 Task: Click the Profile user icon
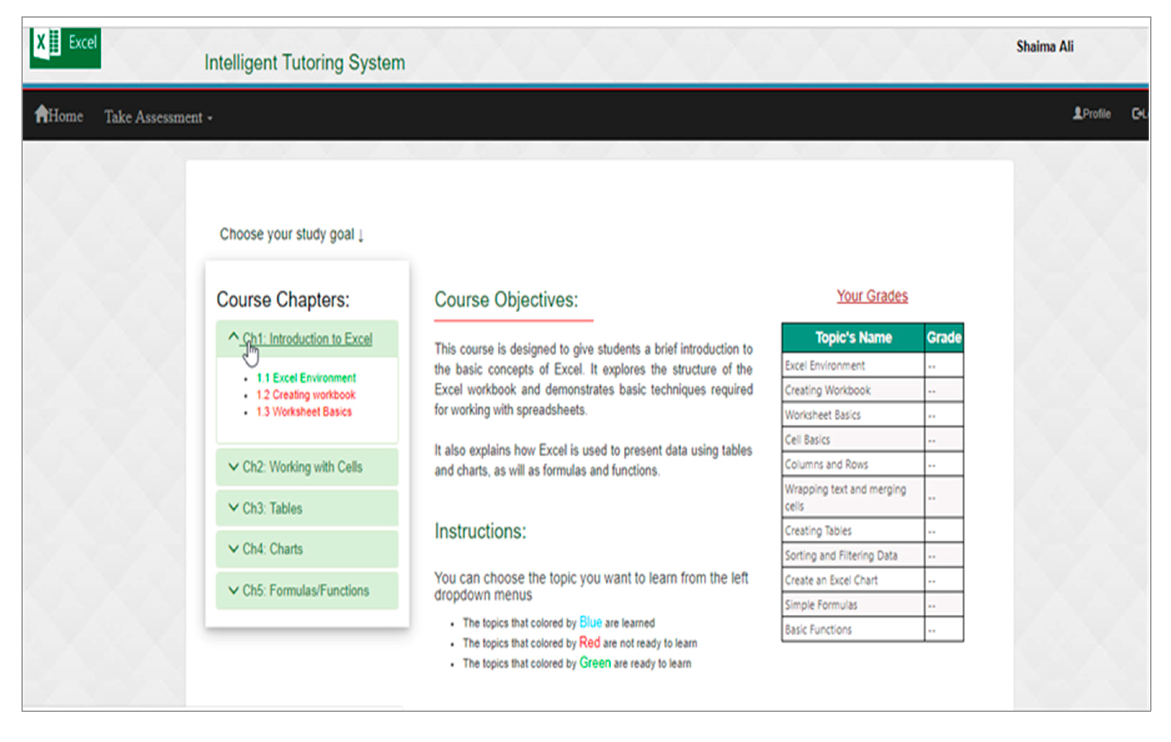click(x=1078, y=114)
